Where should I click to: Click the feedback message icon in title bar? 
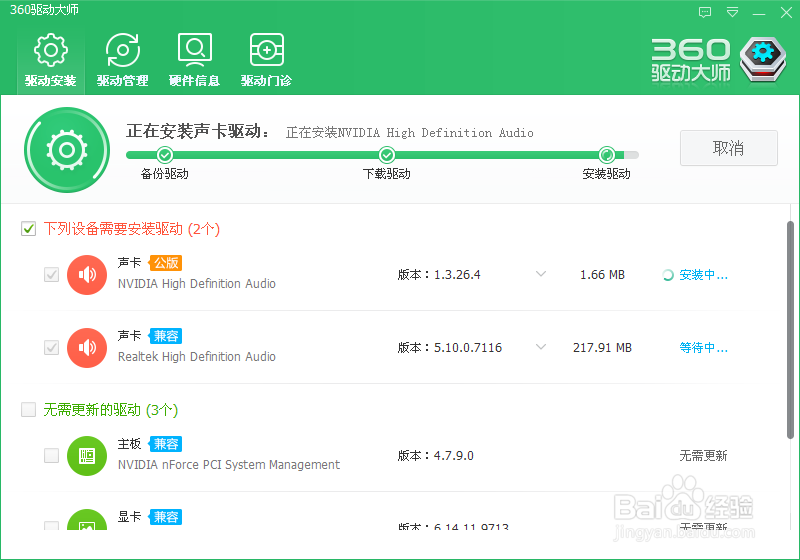(705, 12)
